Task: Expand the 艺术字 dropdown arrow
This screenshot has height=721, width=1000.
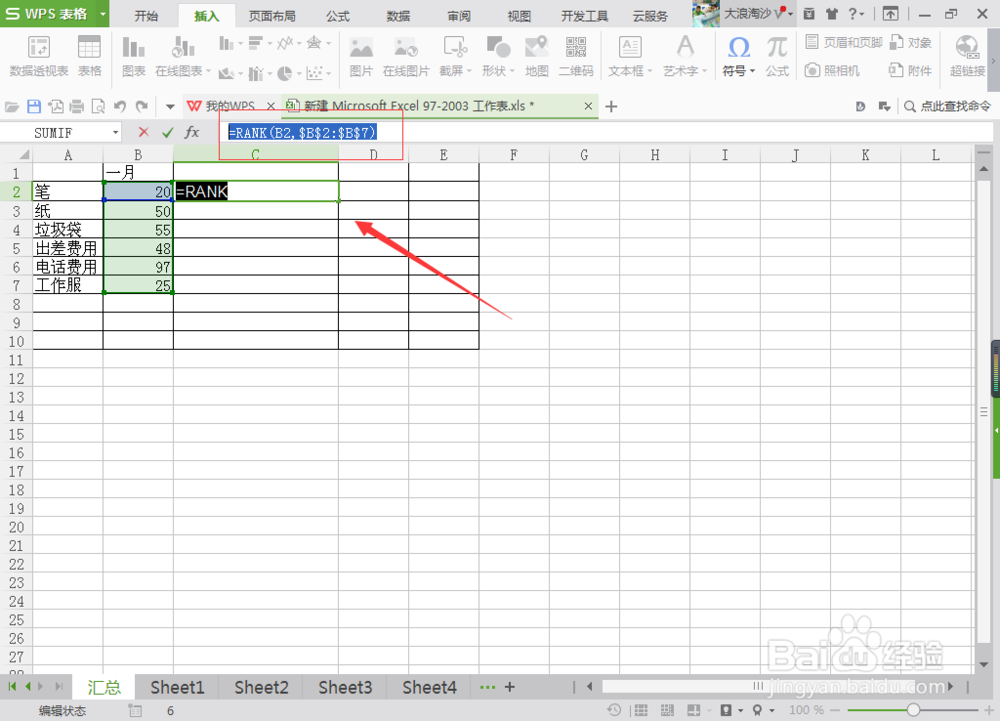Action: [x=704, y=71]
